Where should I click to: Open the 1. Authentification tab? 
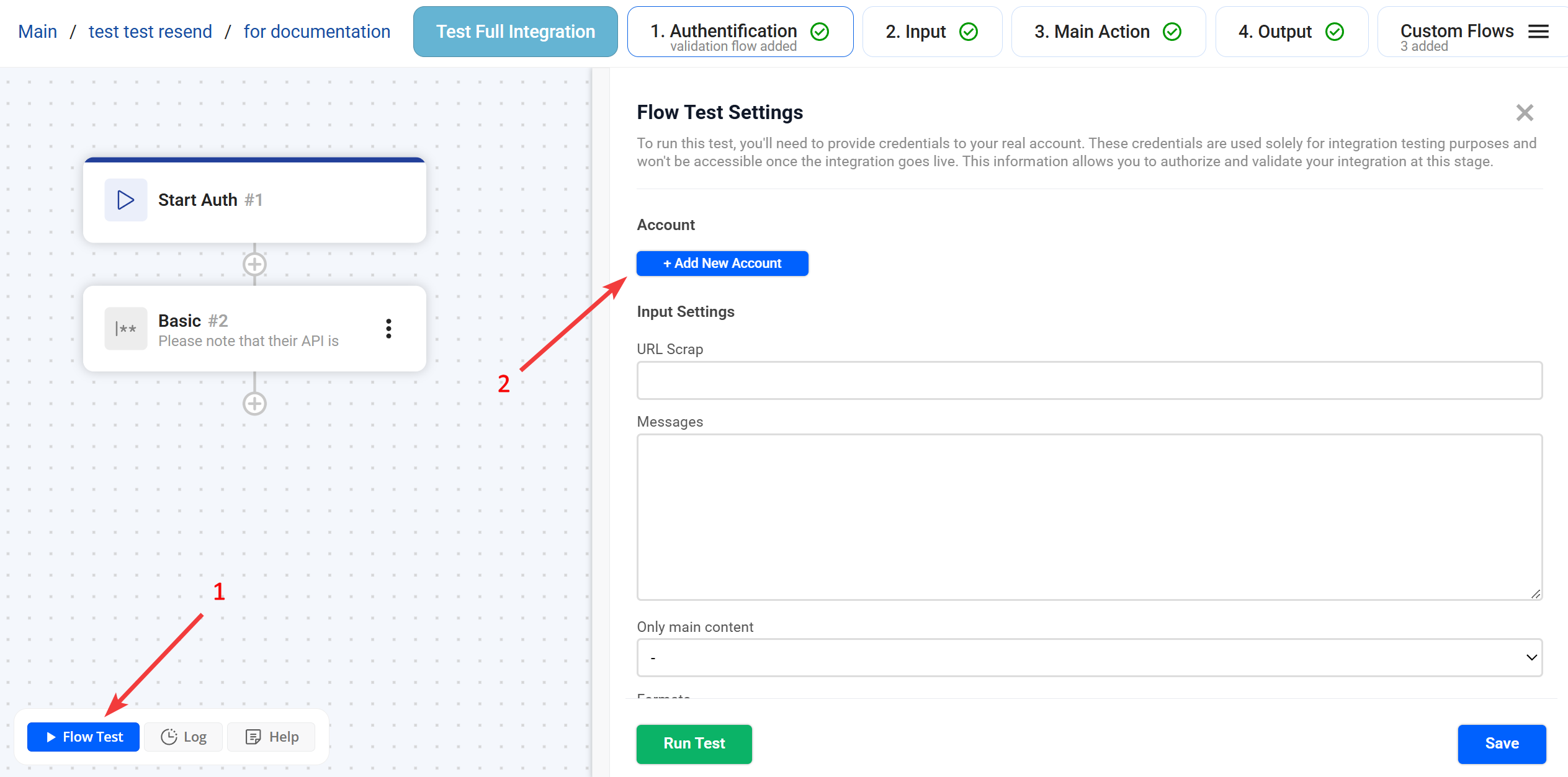(740, 32)
